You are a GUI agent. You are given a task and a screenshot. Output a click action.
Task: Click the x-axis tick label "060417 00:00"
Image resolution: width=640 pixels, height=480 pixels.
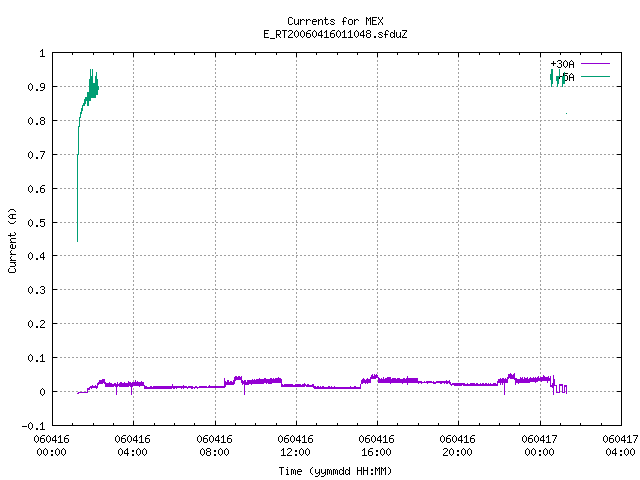[x=539, y=446]
